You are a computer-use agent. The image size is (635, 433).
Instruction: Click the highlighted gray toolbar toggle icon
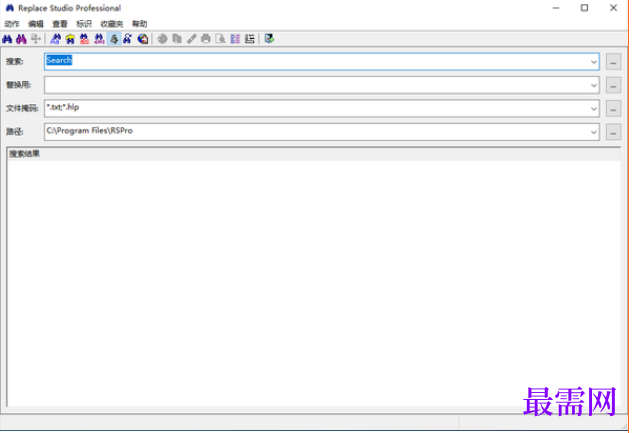click(x=114, y=39)
